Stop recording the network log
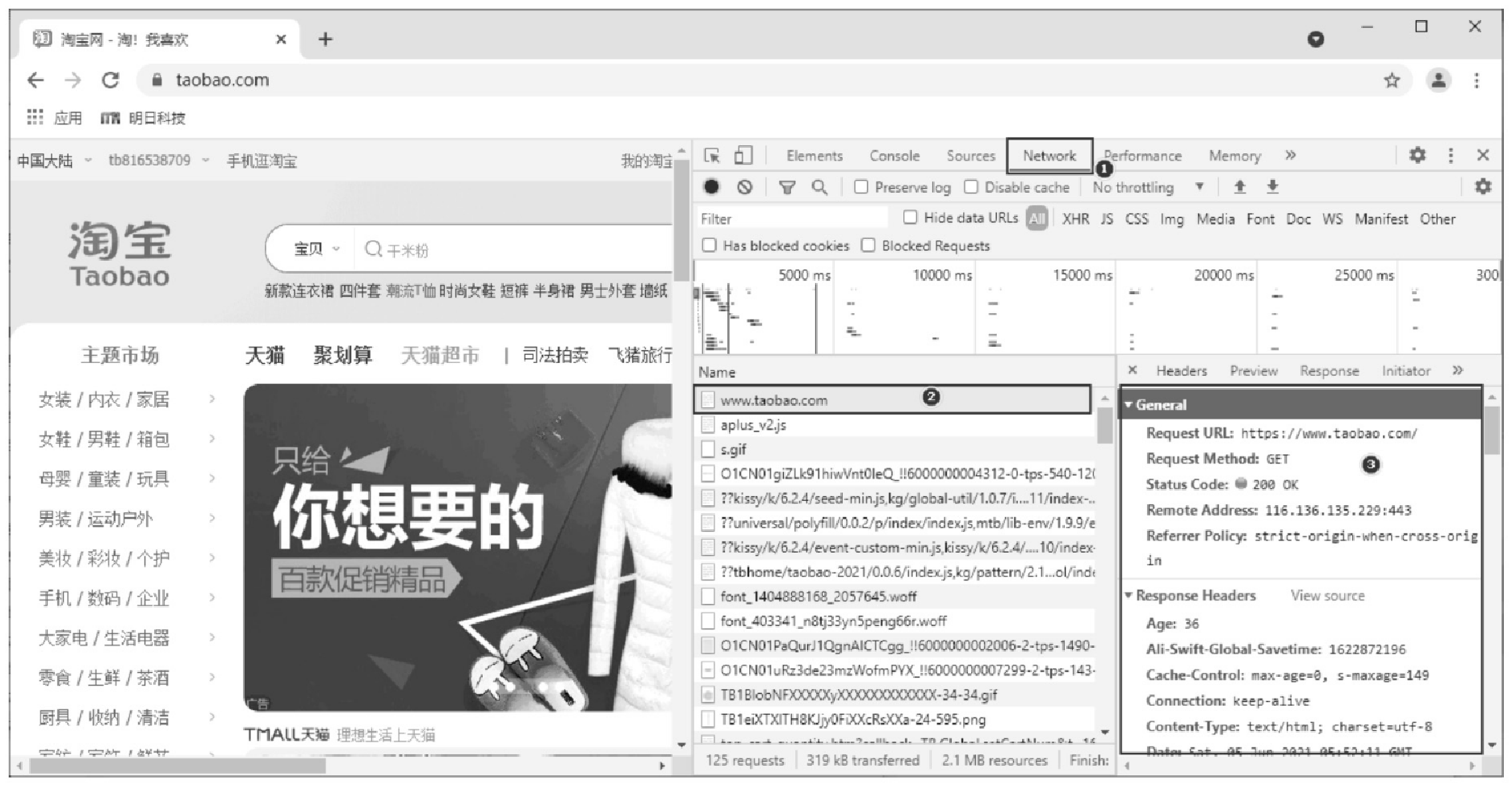Image resolution: width=1512 pixels, height=785 pixels. pyautogui.click(x=711, y=187)
